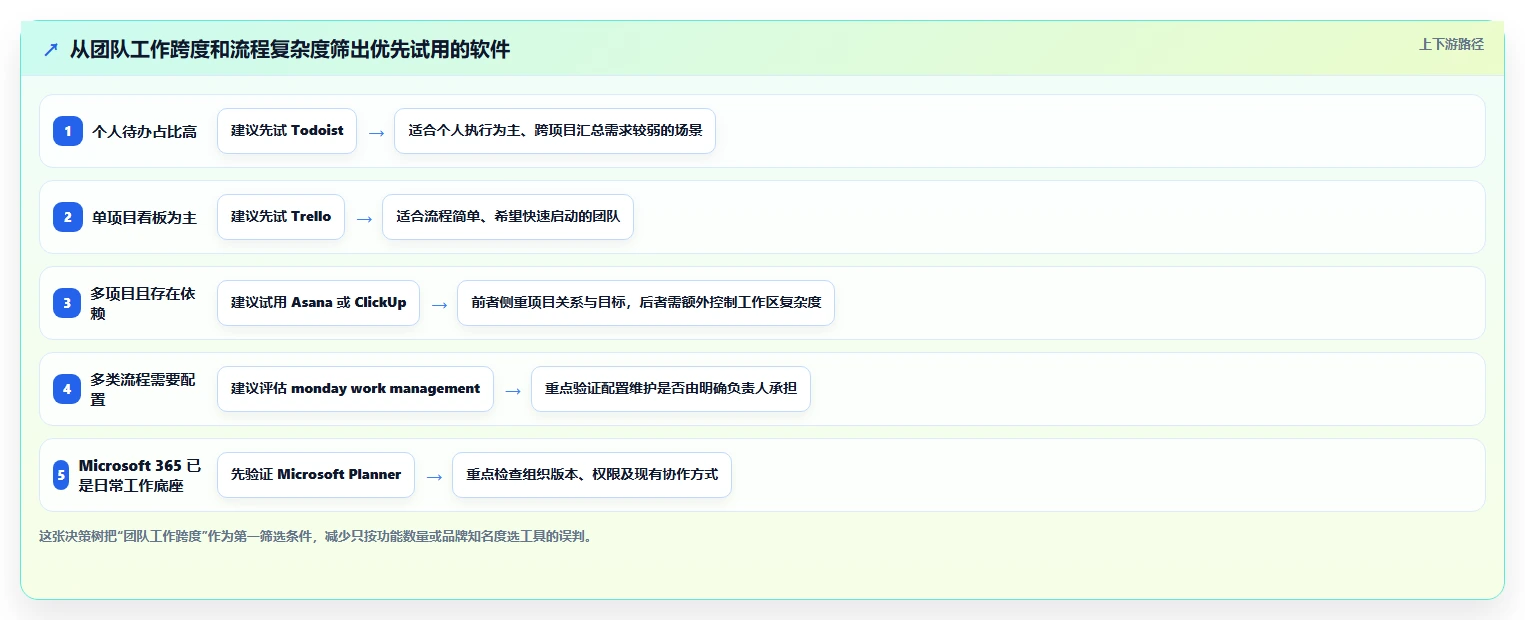
Task: Click the arrow after Microsoft Planner
Action: point(434,476)
